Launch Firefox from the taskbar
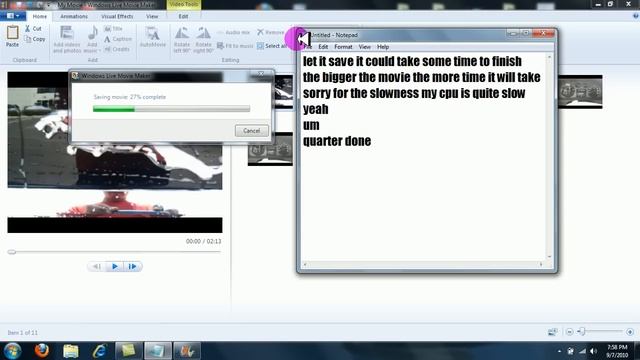The image size is (640, 360). 42,351
